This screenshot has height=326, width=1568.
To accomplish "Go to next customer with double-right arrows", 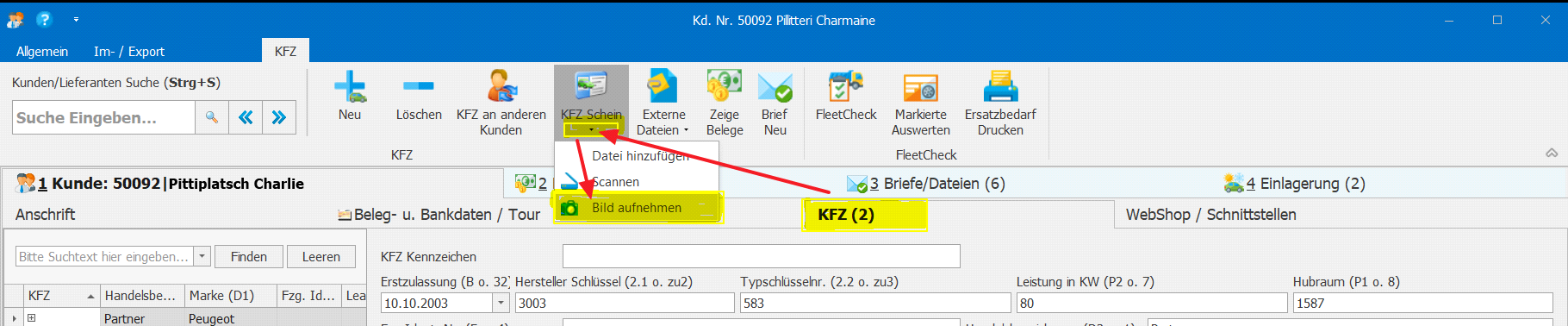I will tap(279, 117).
